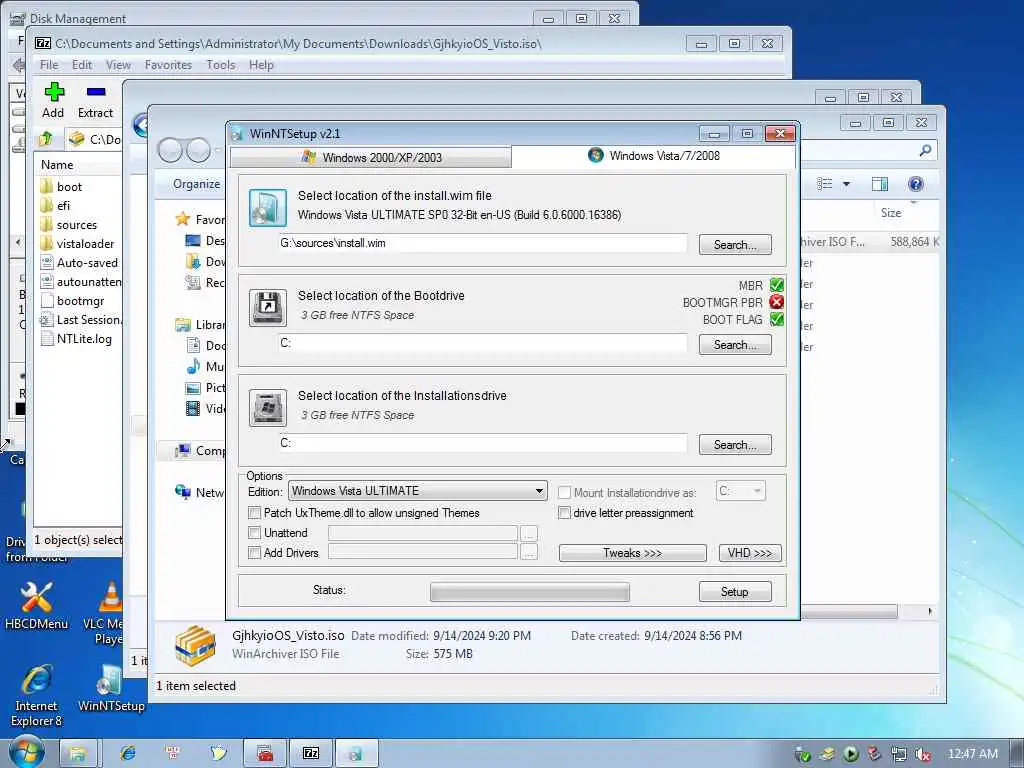
Task: Click the install.wim disc icon in WinNTSetup
Action: tap(268, 208)
